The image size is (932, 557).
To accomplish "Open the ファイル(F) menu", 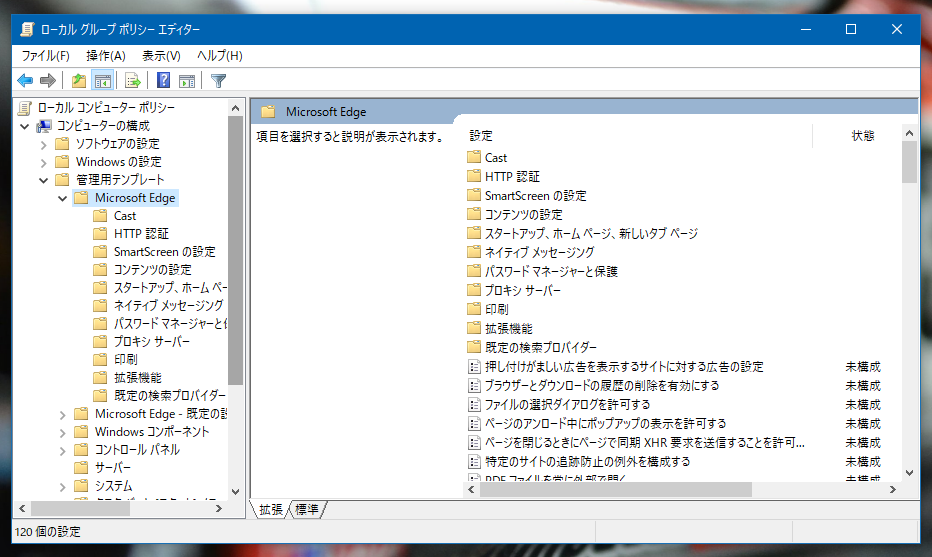I will (45, 56).
